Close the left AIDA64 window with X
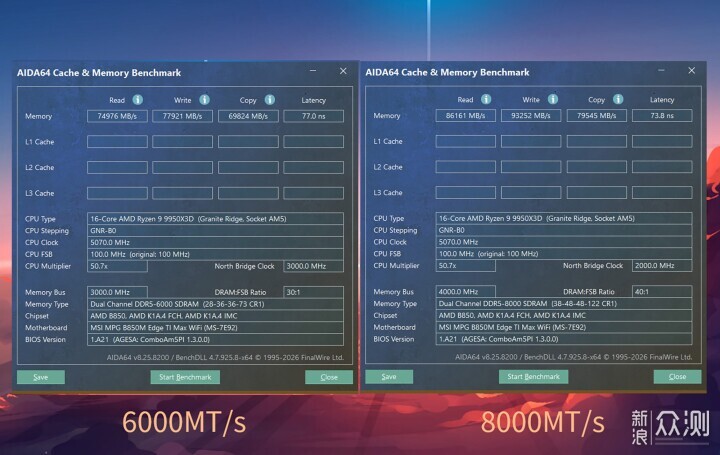The image size is (720, 455). pyautogui.click(x=343, y=71)
